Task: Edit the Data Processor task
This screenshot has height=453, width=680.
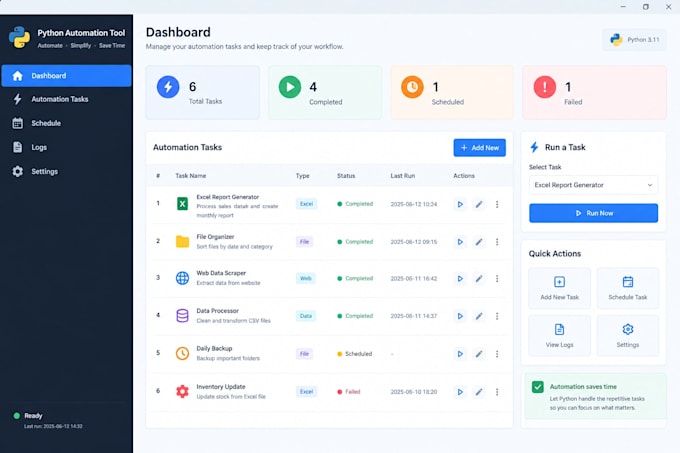Action: (x=479, y=316)
